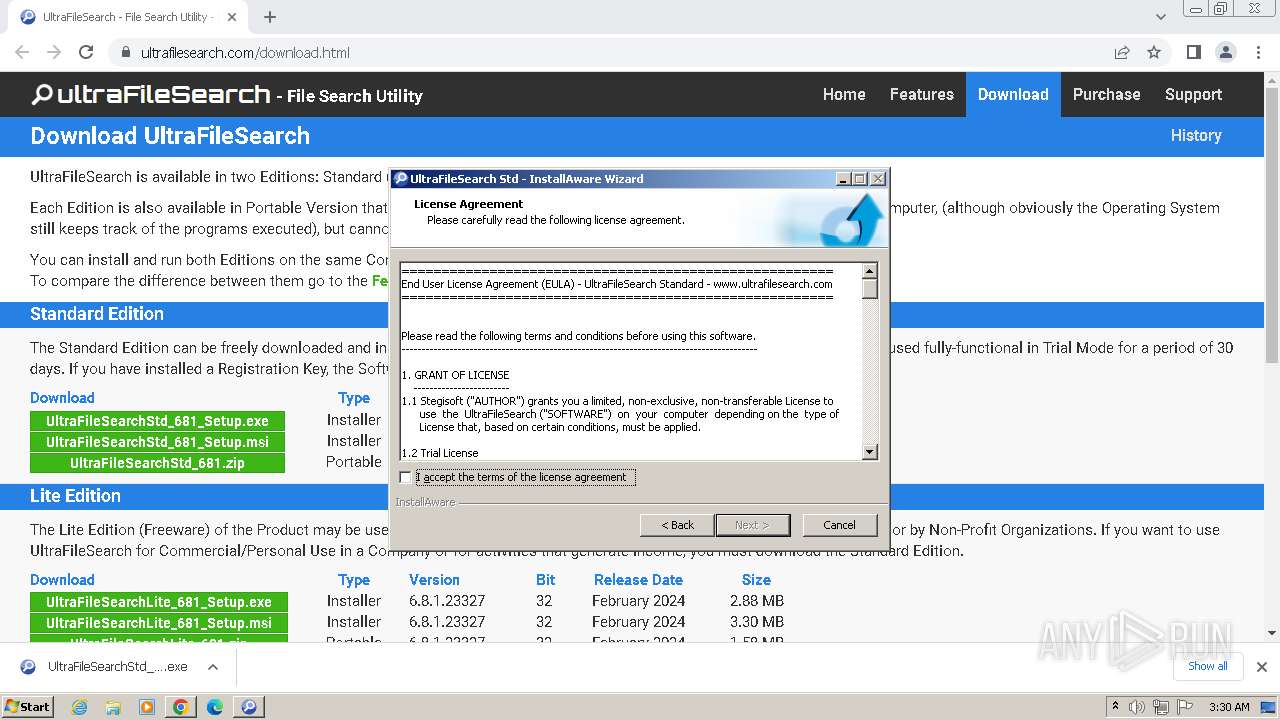Click the Next button in the installer wizard

(x=752, y=525)
